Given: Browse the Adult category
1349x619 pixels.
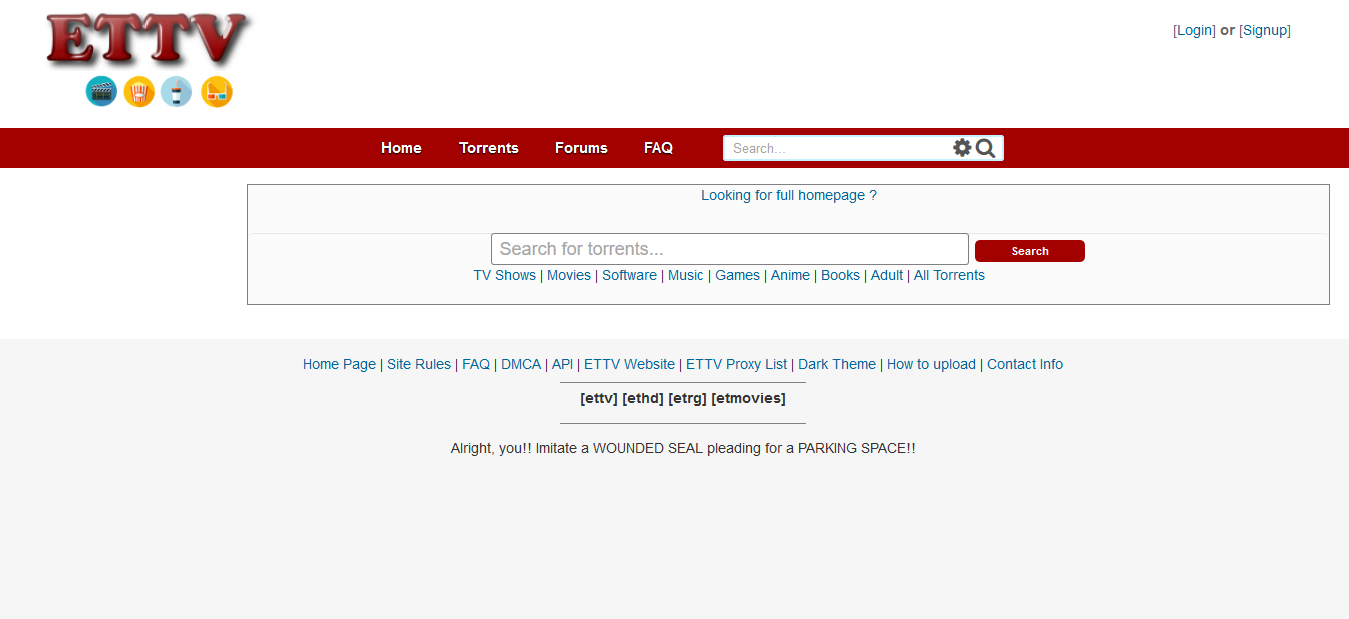Looking at the screenshot, I should pos(887,275).
